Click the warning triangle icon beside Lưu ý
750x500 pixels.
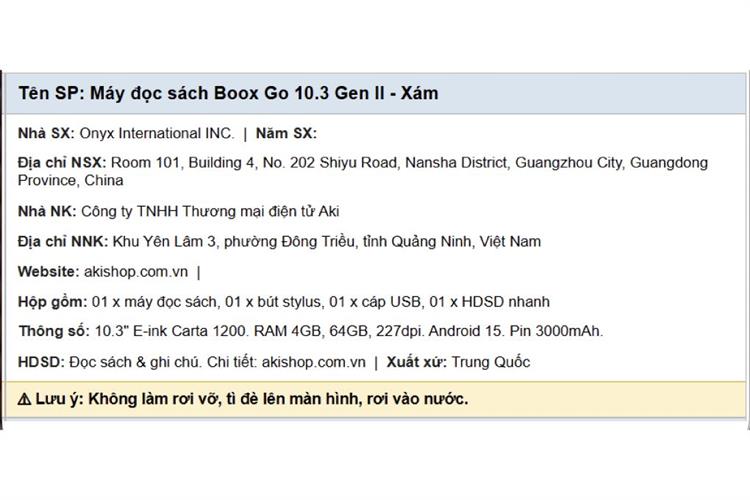pyautogui.click(x=24, y=399)
